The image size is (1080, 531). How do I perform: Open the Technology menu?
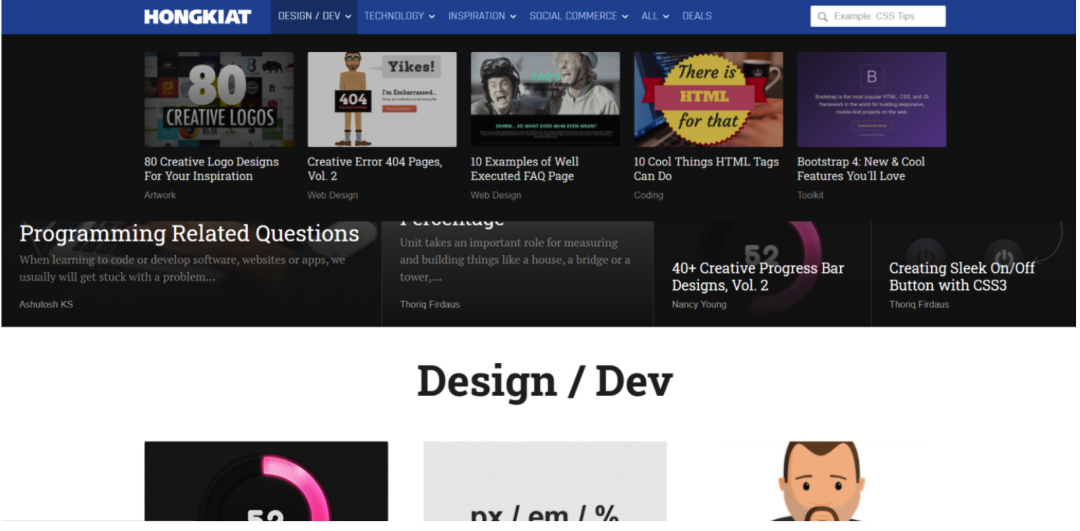coord(399,17)
